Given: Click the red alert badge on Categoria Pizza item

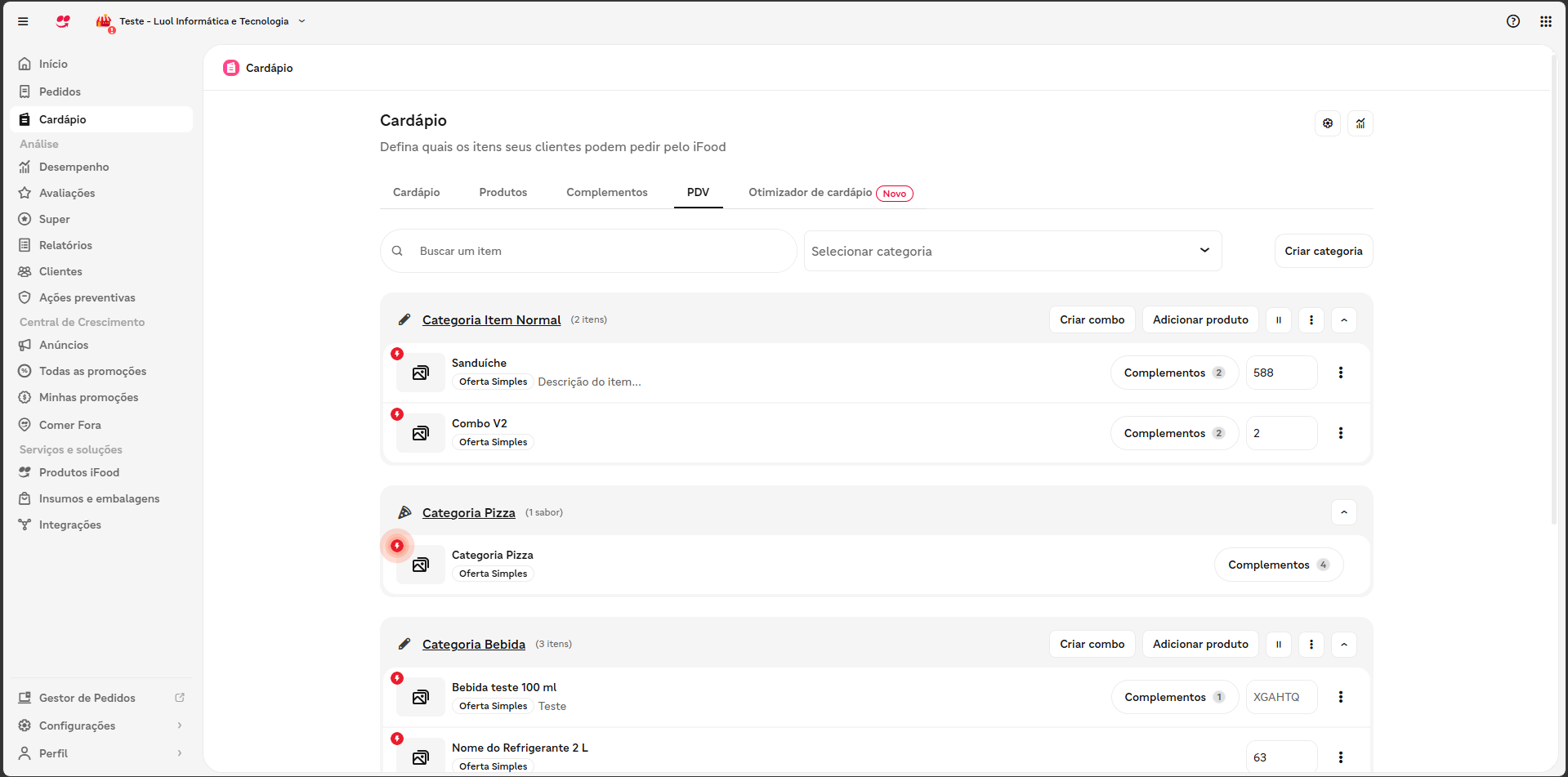Looking at the screenshot, I should pyautogui.click(x=397, y=546).
